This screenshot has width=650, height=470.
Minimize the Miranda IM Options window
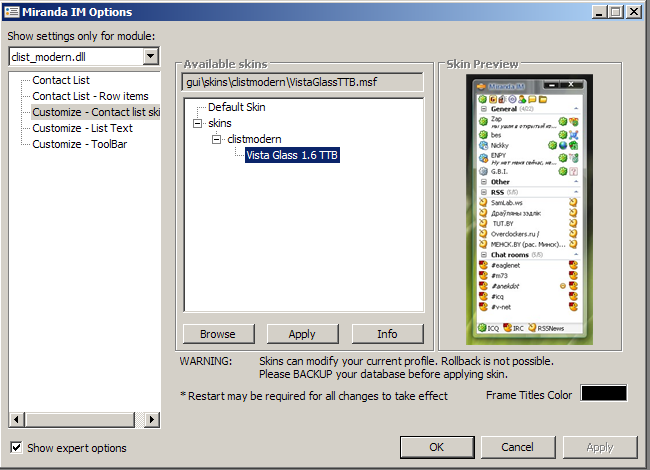click(598, 12)
